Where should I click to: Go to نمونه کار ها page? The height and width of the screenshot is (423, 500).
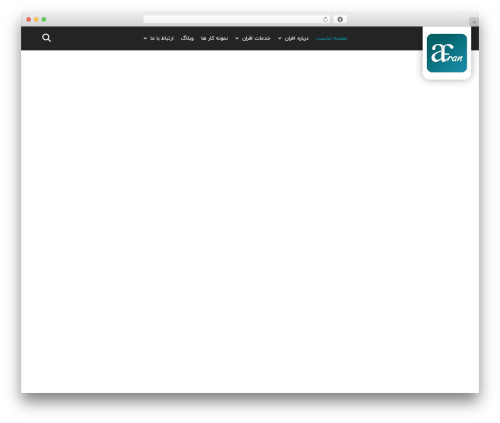[x=214, y=38]
